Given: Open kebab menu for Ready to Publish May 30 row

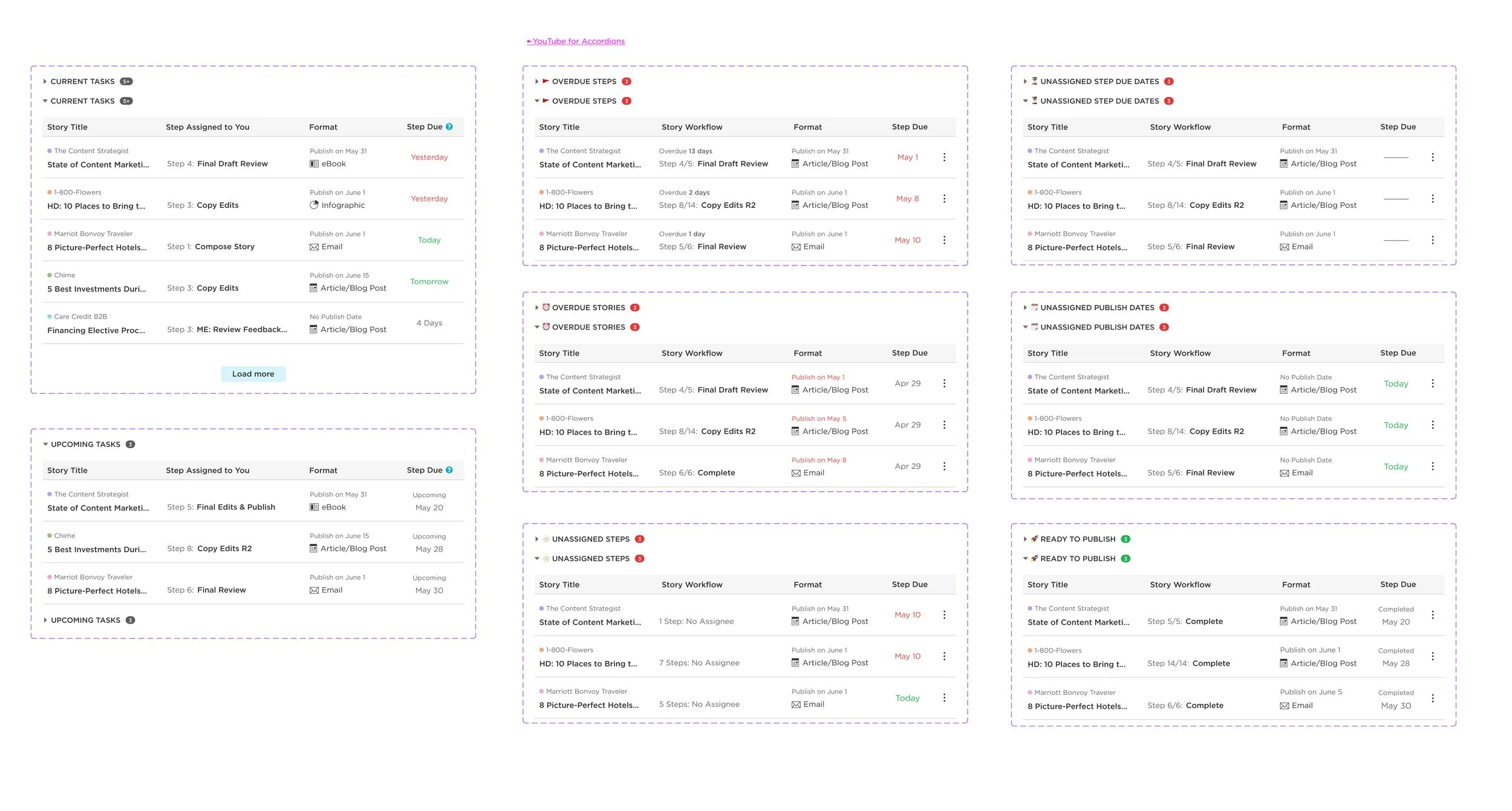Looking at the screenshot, I should point(1432,698).
